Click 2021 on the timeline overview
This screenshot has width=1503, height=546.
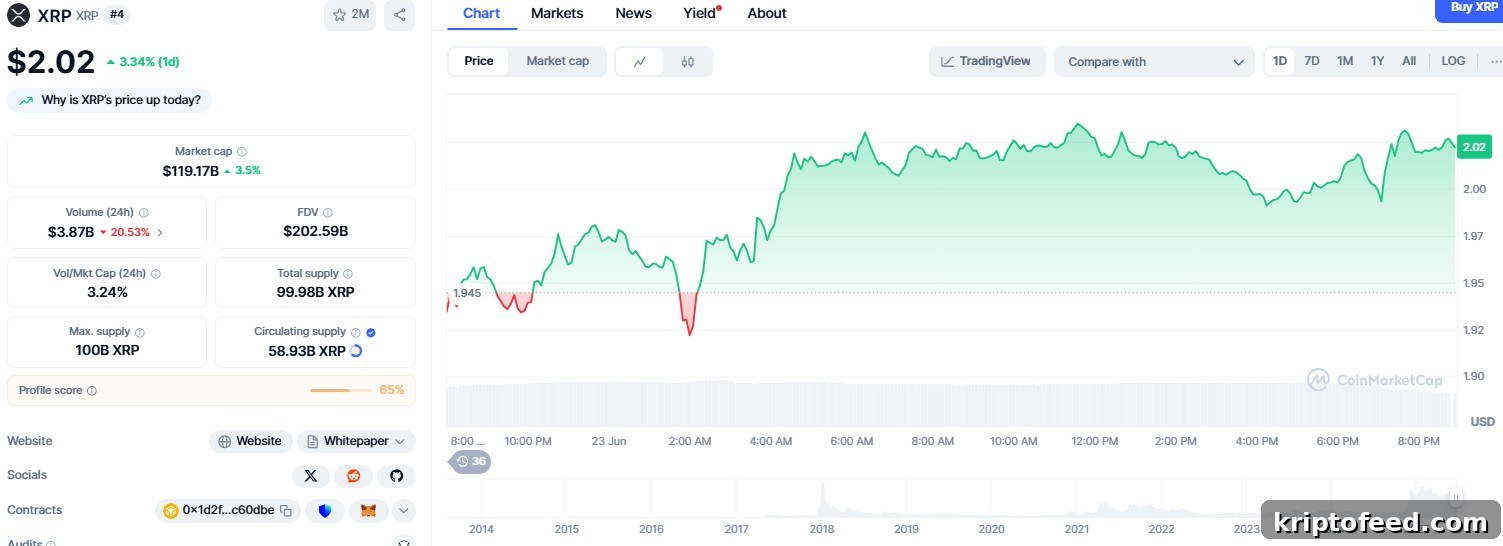pos(1076,529)
